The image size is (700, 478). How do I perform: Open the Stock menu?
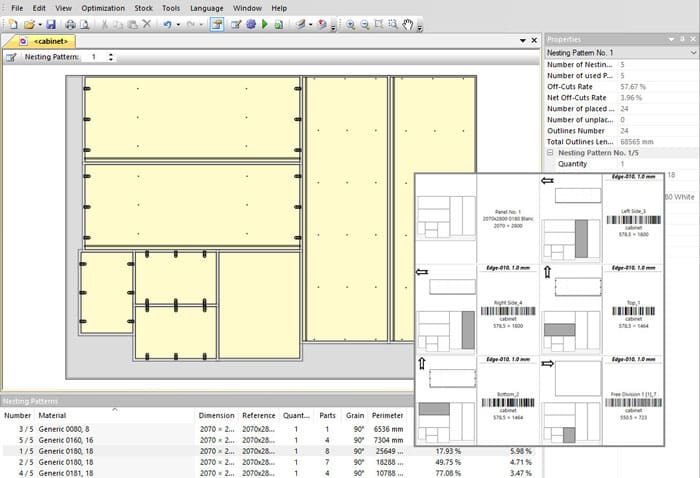(x=144, y=7)
